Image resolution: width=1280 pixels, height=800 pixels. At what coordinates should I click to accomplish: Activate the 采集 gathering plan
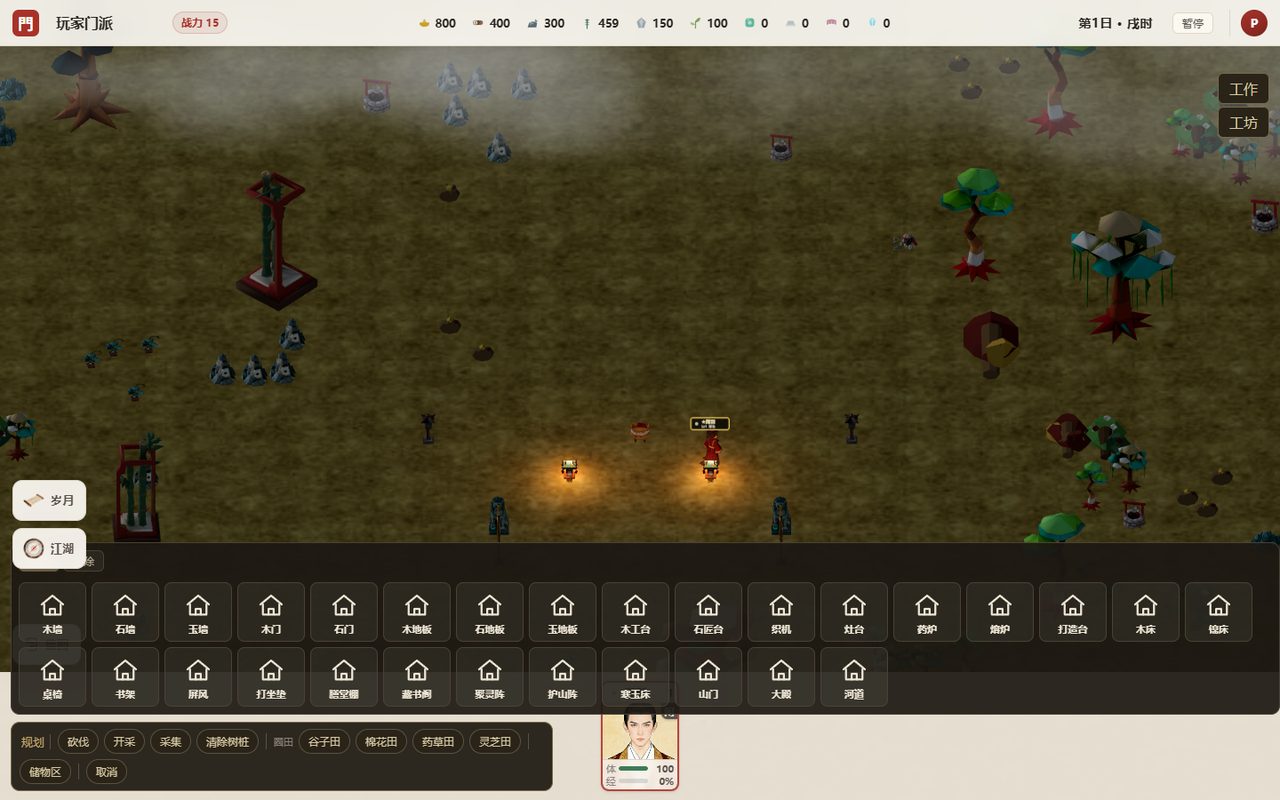(170, 742)
